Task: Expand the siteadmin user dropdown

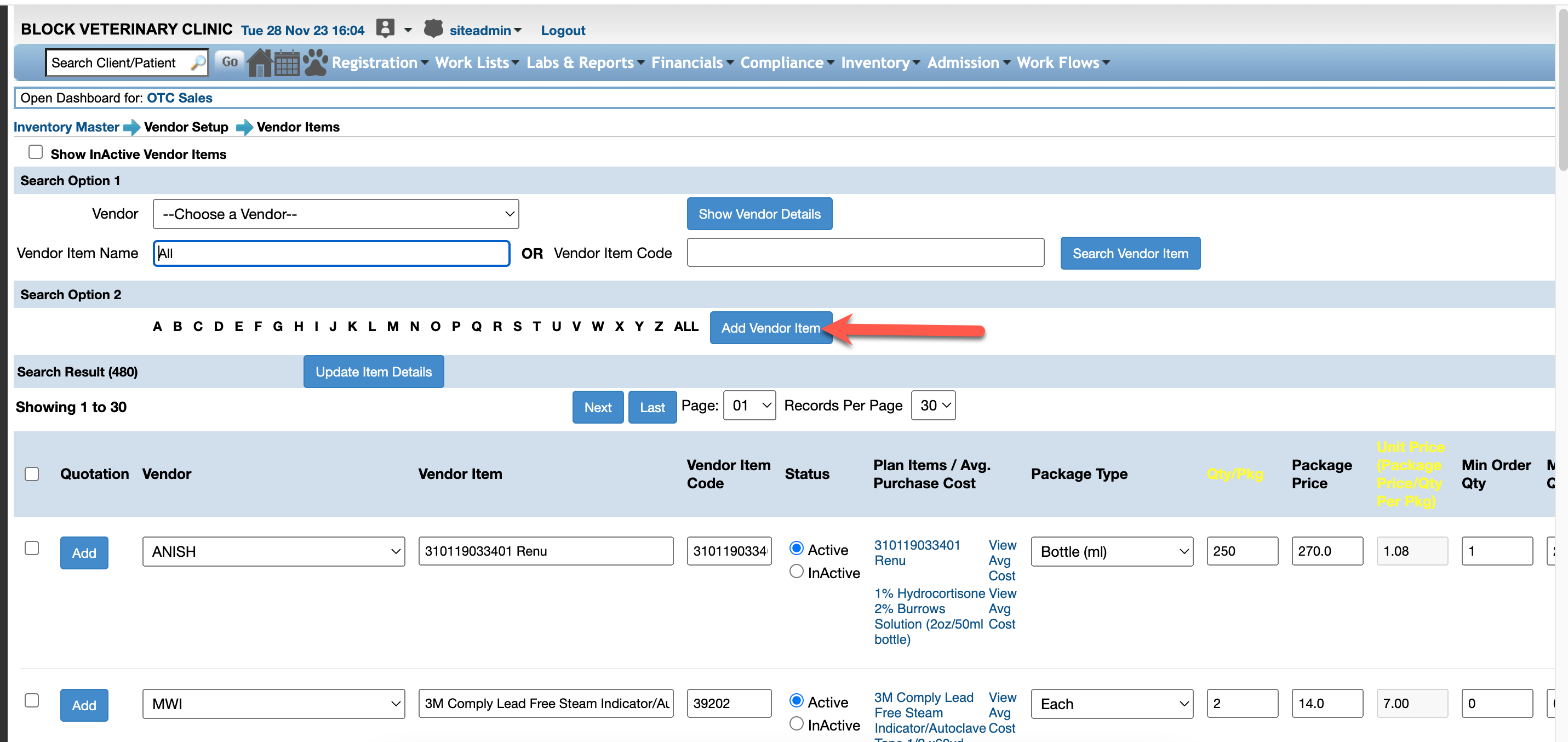Action: pos(485,30)
